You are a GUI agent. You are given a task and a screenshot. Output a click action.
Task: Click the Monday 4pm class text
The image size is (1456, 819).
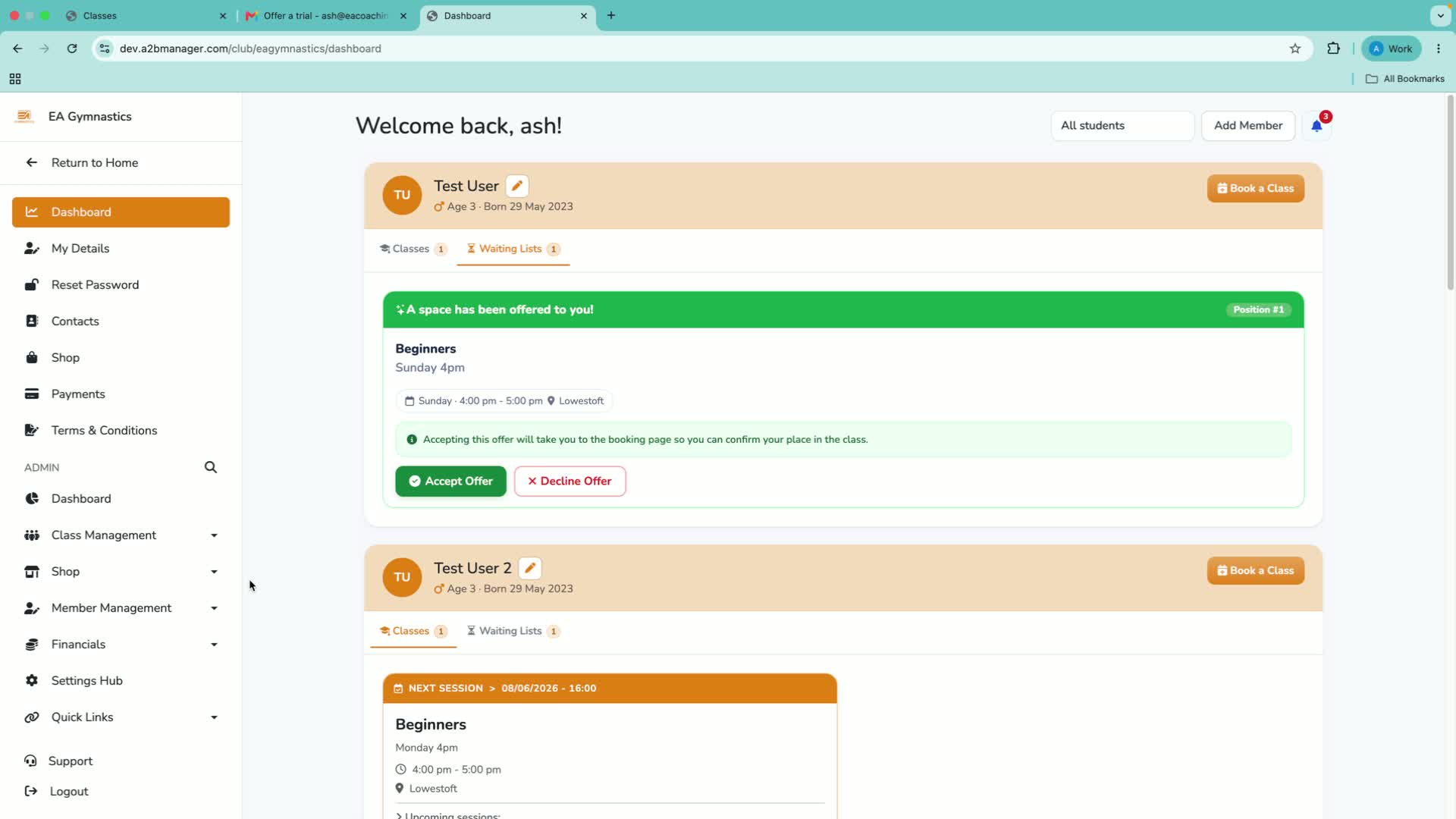426,748
